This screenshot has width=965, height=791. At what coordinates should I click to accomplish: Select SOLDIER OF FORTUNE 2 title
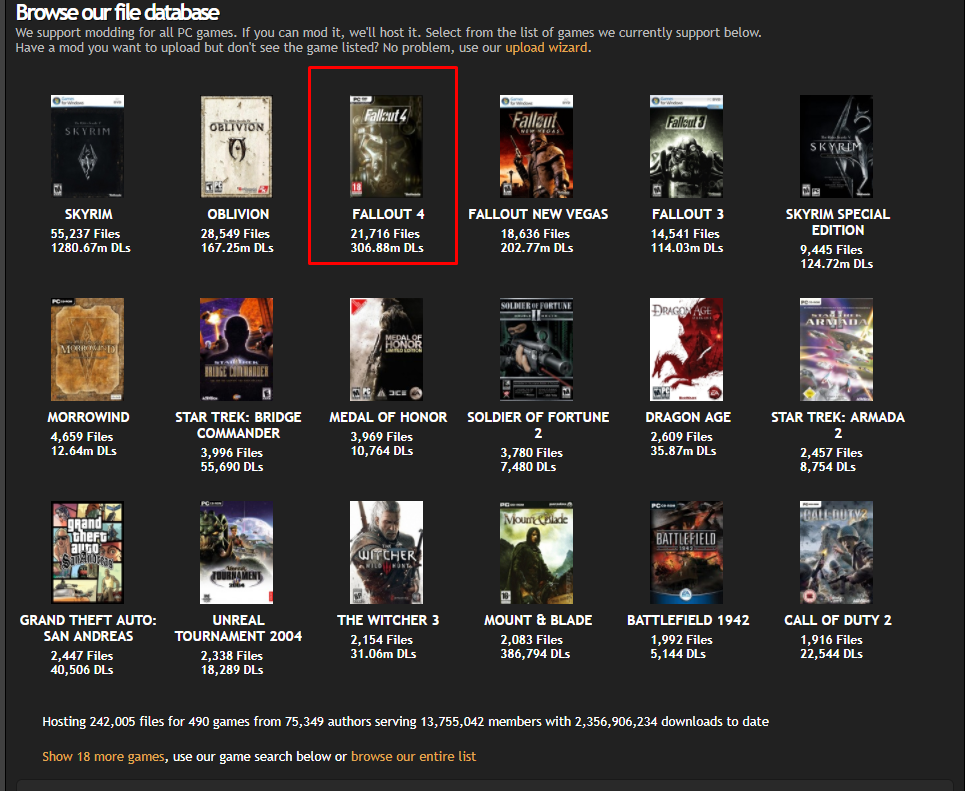(x=539, y=425)
